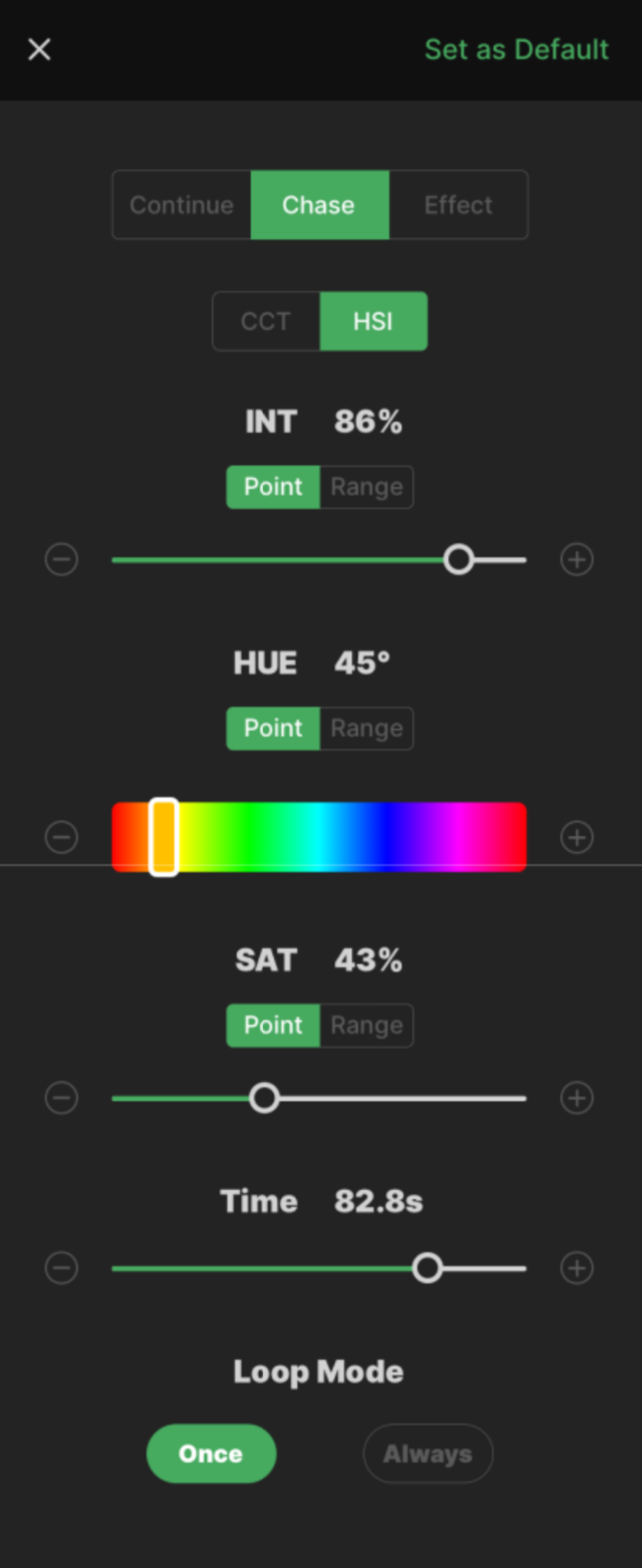Set Loop Mode to Always
Screen dimensions: 642x1568
point(427,1454)
